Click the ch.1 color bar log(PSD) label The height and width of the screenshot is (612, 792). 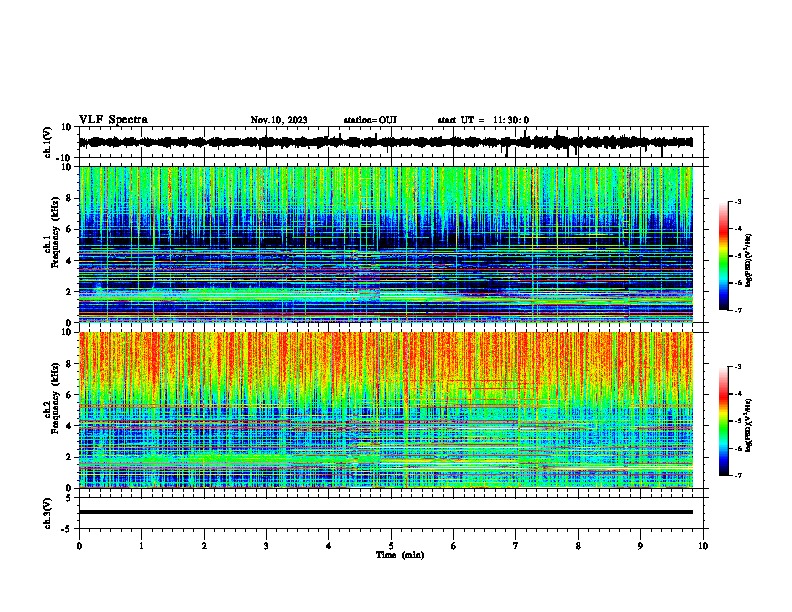pyautogui.click(x=749, y=260)
